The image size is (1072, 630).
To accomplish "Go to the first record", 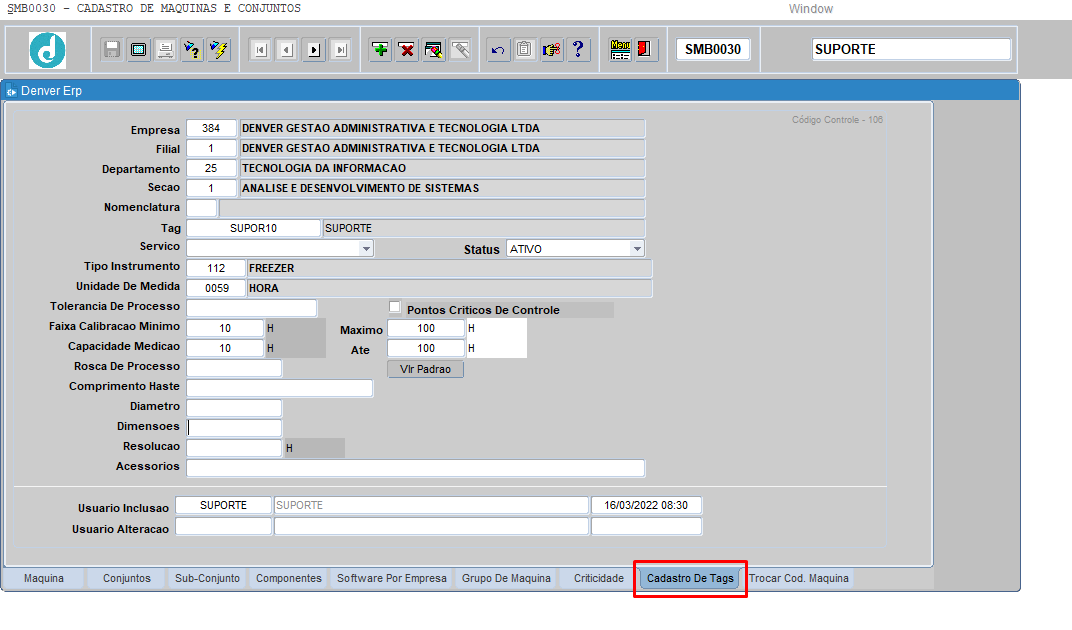I will (x=260, y=50).
